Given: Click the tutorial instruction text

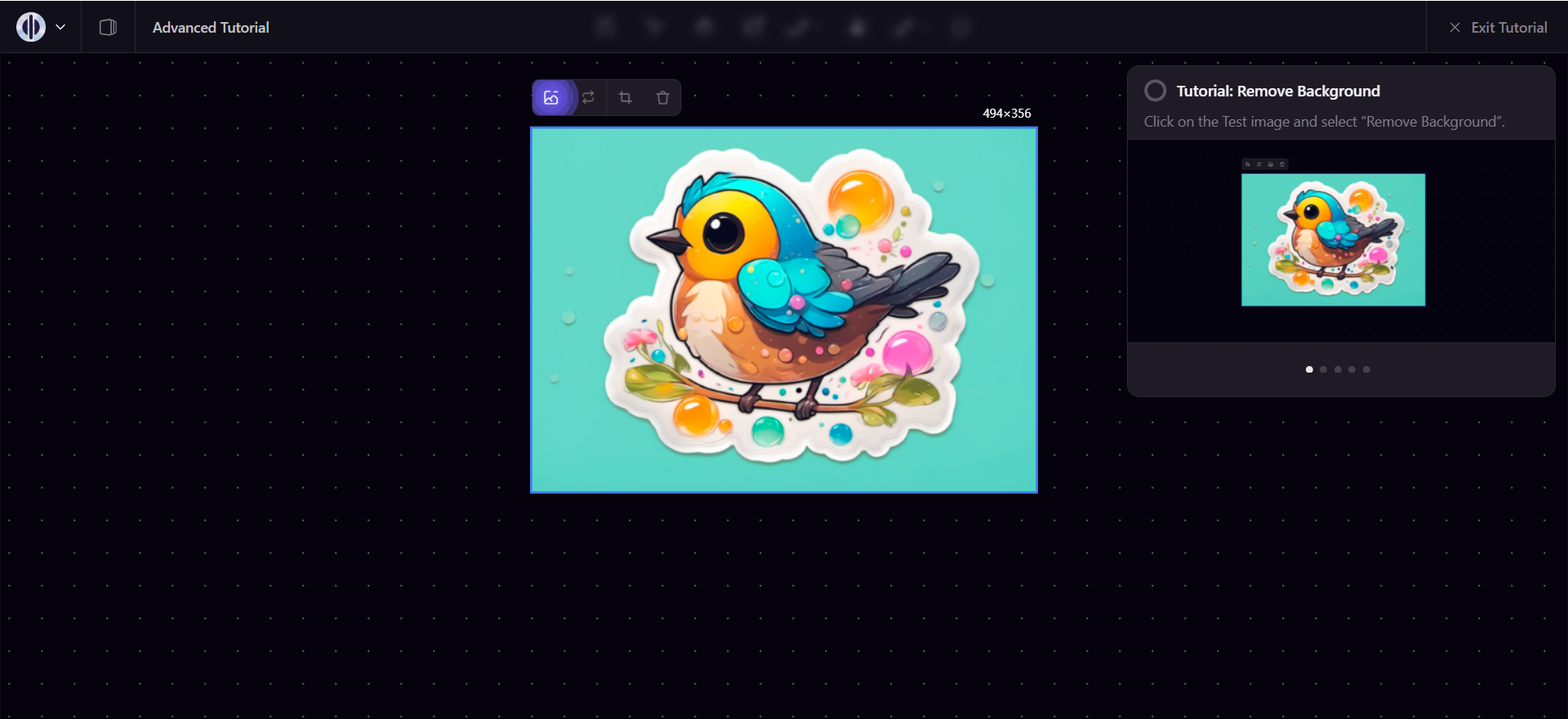Looking at the screenshot, I should (x=1324, y=122).
